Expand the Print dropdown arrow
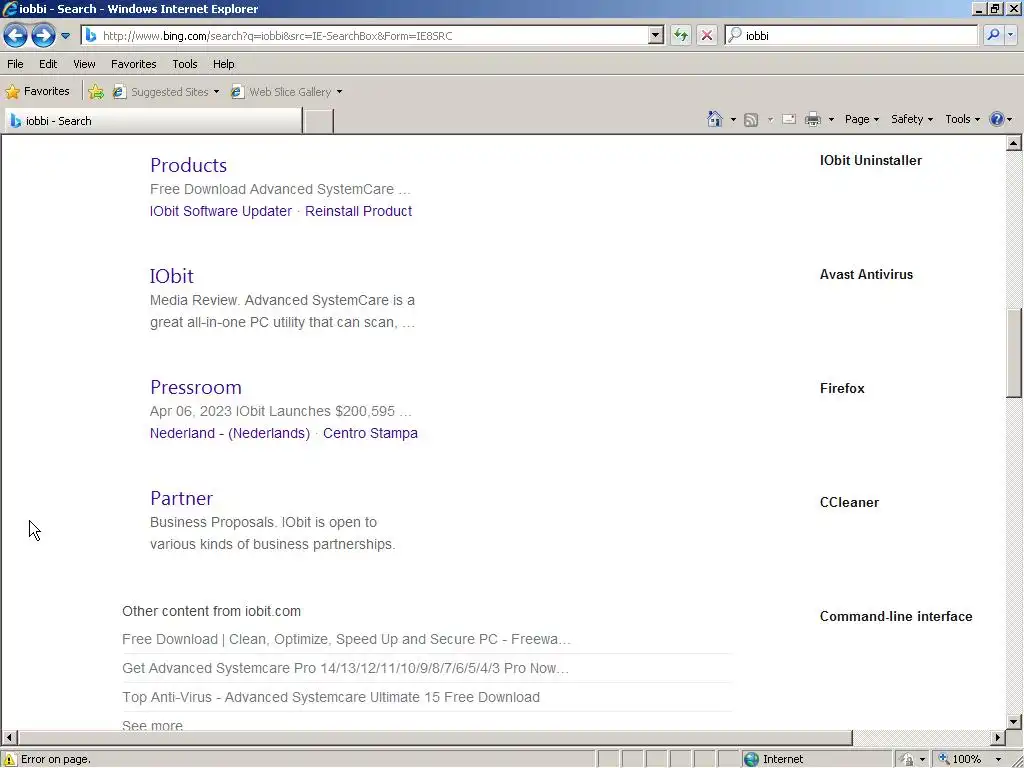Screen dimensions: 1024x768 [x=831, y=120]
